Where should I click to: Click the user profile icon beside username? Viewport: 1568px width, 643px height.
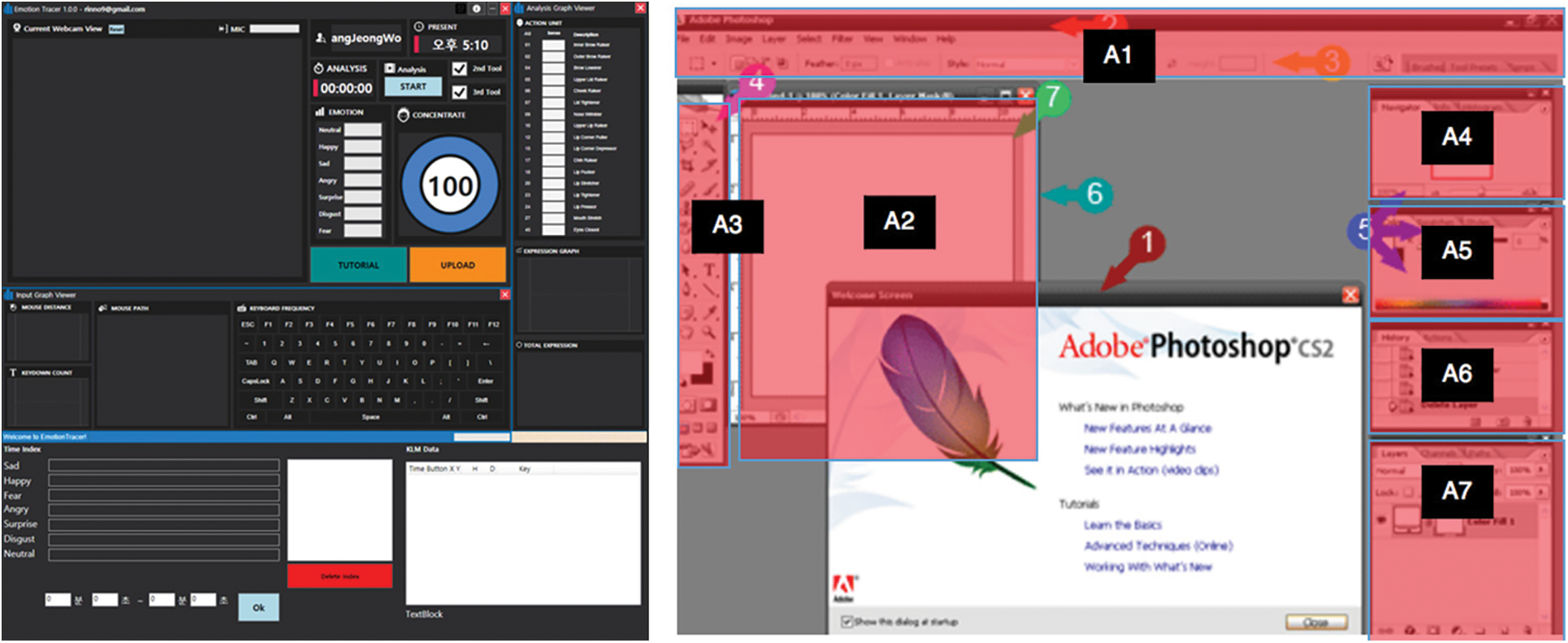[321, 38]
